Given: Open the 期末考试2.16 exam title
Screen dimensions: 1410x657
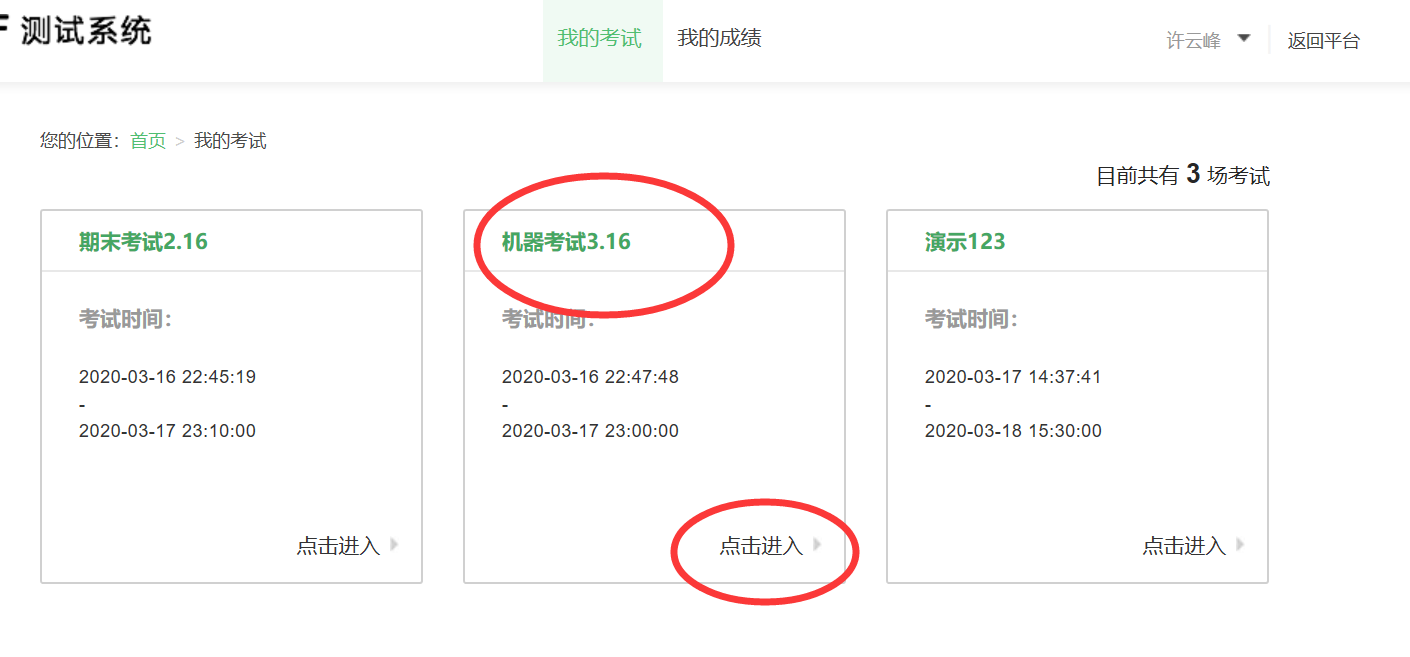Looking at the screenshot, I should 143,242.
